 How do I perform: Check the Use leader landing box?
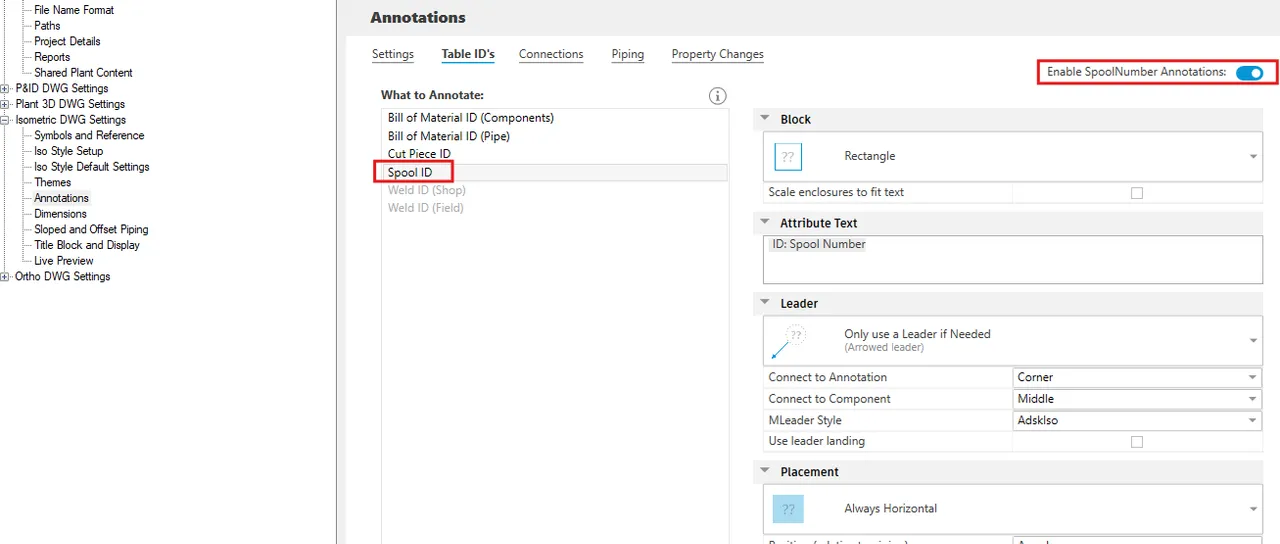point(1136,442)
